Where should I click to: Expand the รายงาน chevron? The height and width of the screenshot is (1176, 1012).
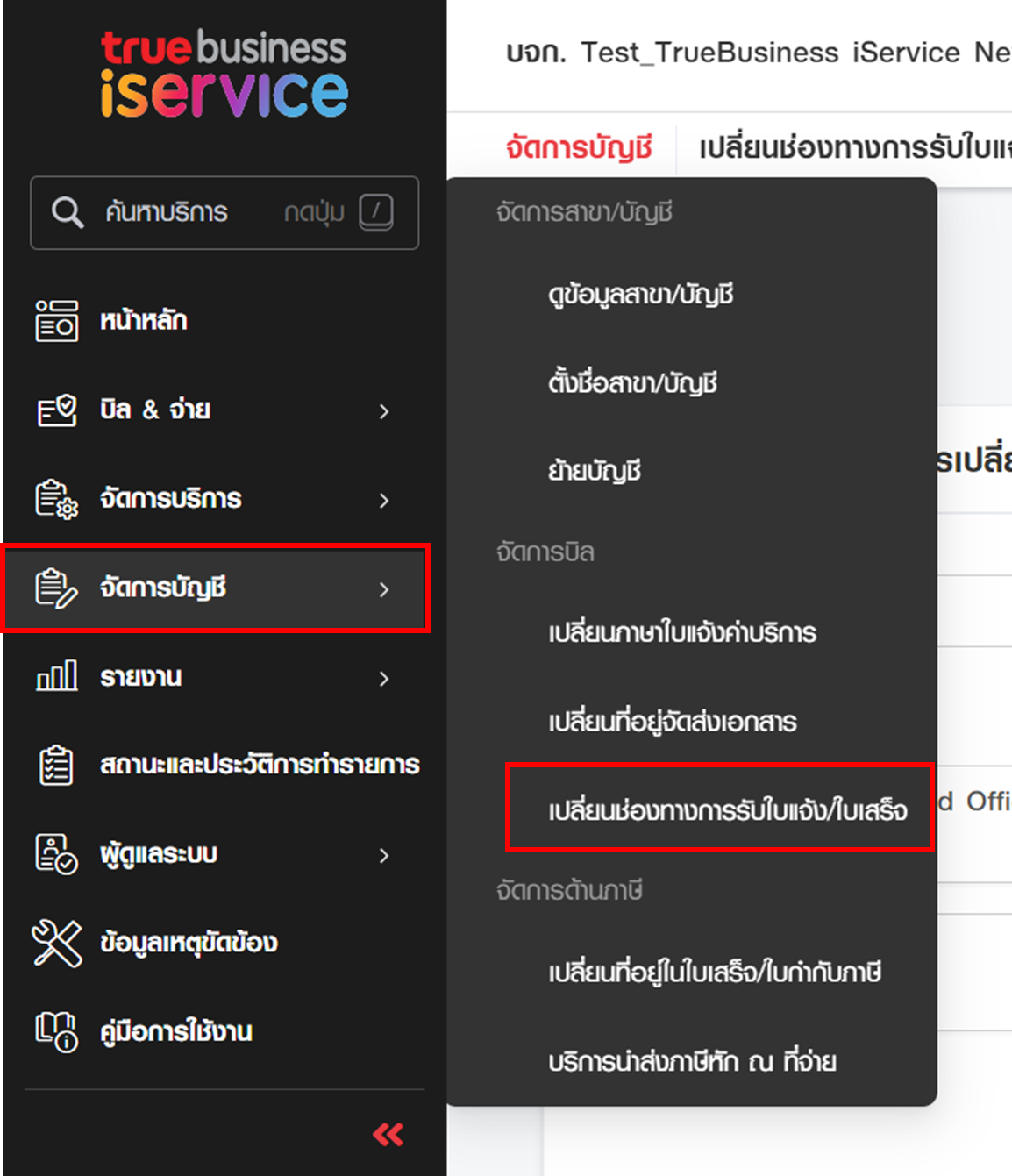tap(384, 679)
